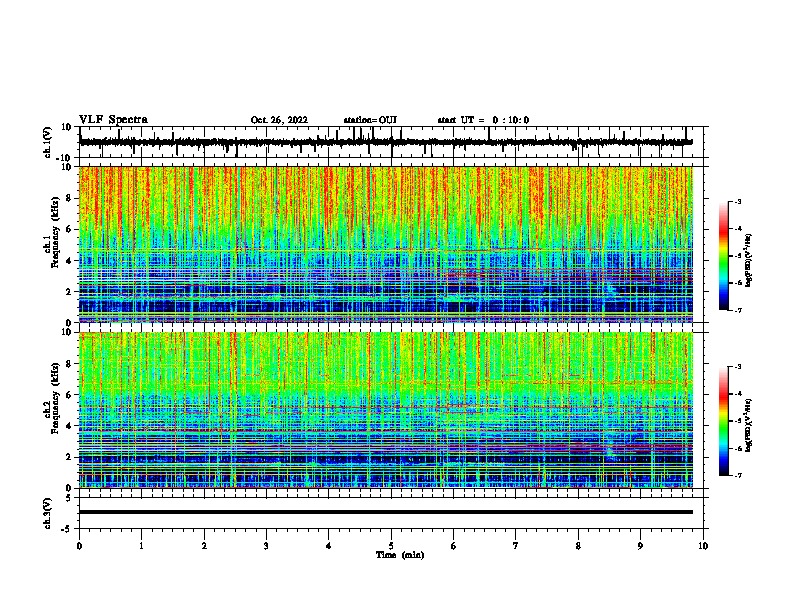
Task: Click the time axis tick label "9"
Action: [x=640, y=546]
